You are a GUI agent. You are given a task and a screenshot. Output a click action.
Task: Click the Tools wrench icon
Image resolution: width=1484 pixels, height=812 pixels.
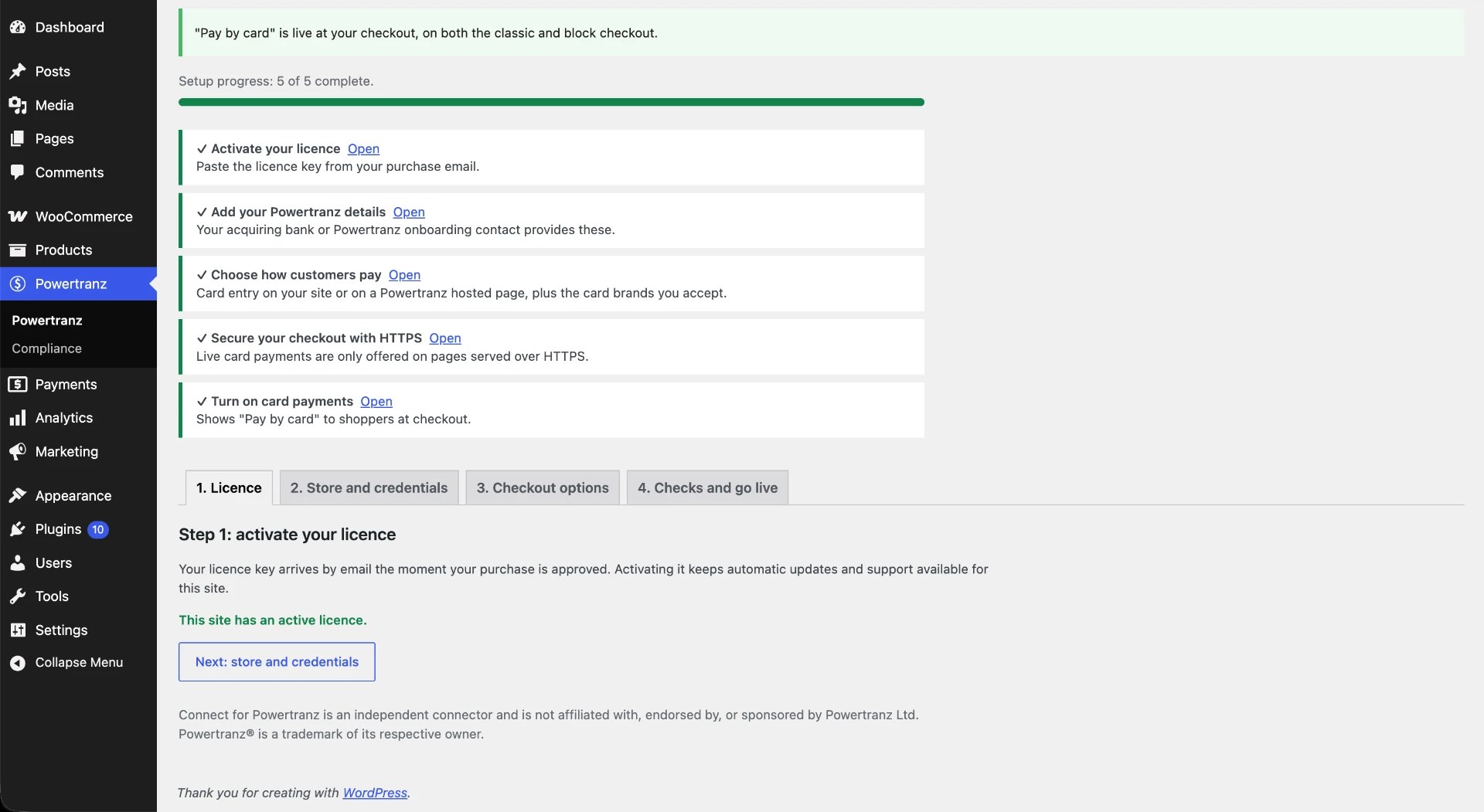[x=18, y=596]
